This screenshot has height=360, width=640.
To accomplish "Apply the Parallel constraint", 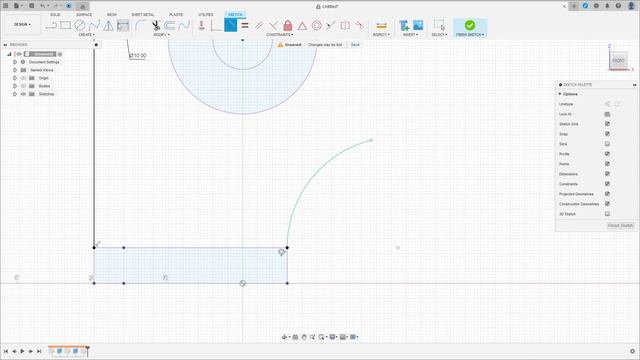I will click(259, 25).
